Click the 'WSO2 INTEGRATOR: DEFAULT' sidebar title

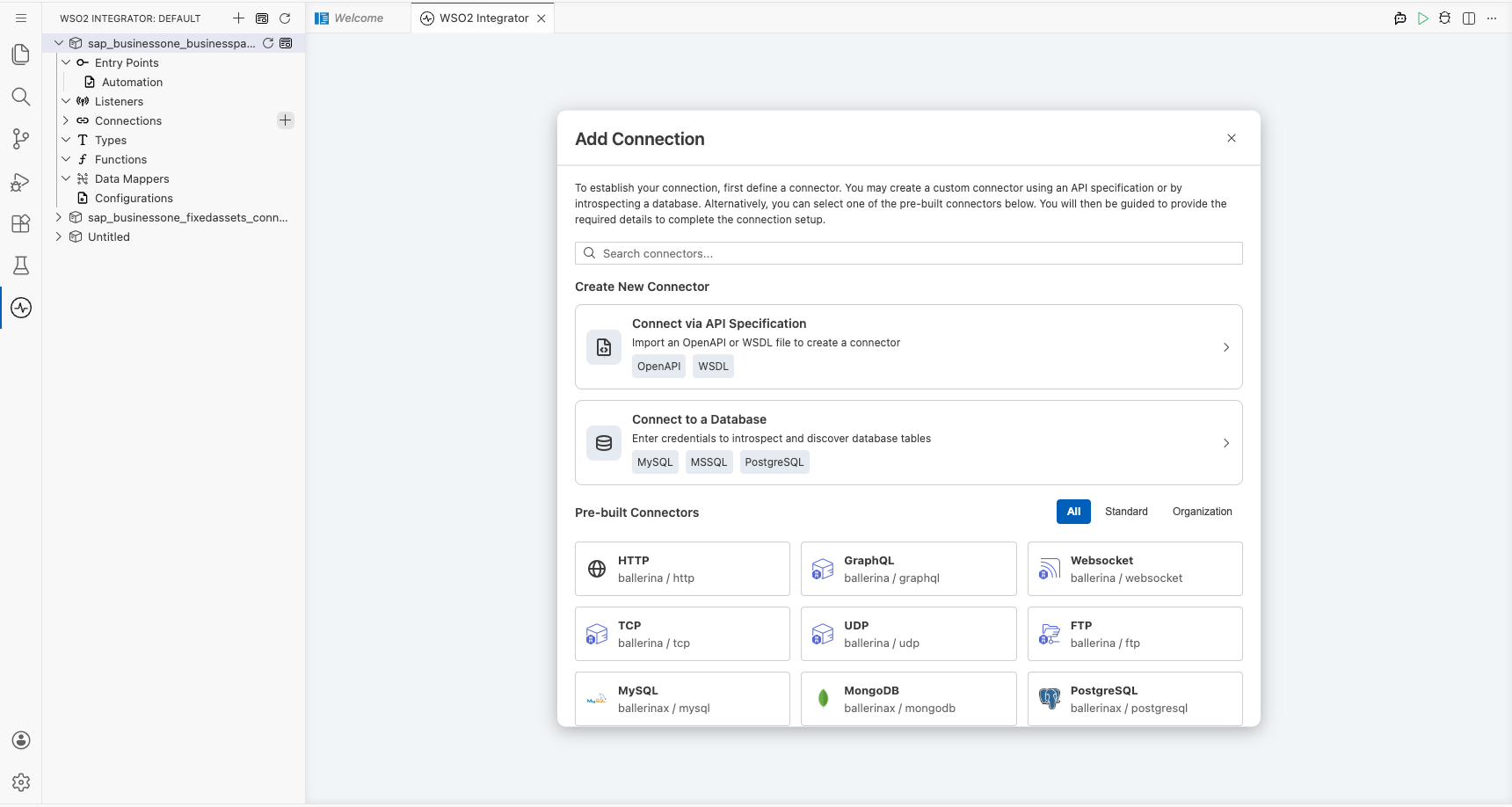pos(130,18)
